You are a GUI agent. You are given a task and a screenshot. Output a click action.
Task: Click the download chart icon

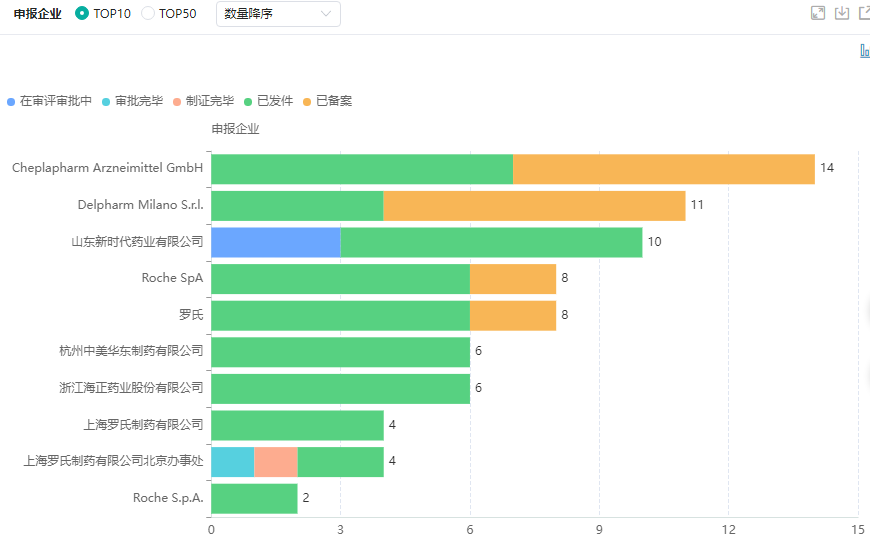(842, 13)
